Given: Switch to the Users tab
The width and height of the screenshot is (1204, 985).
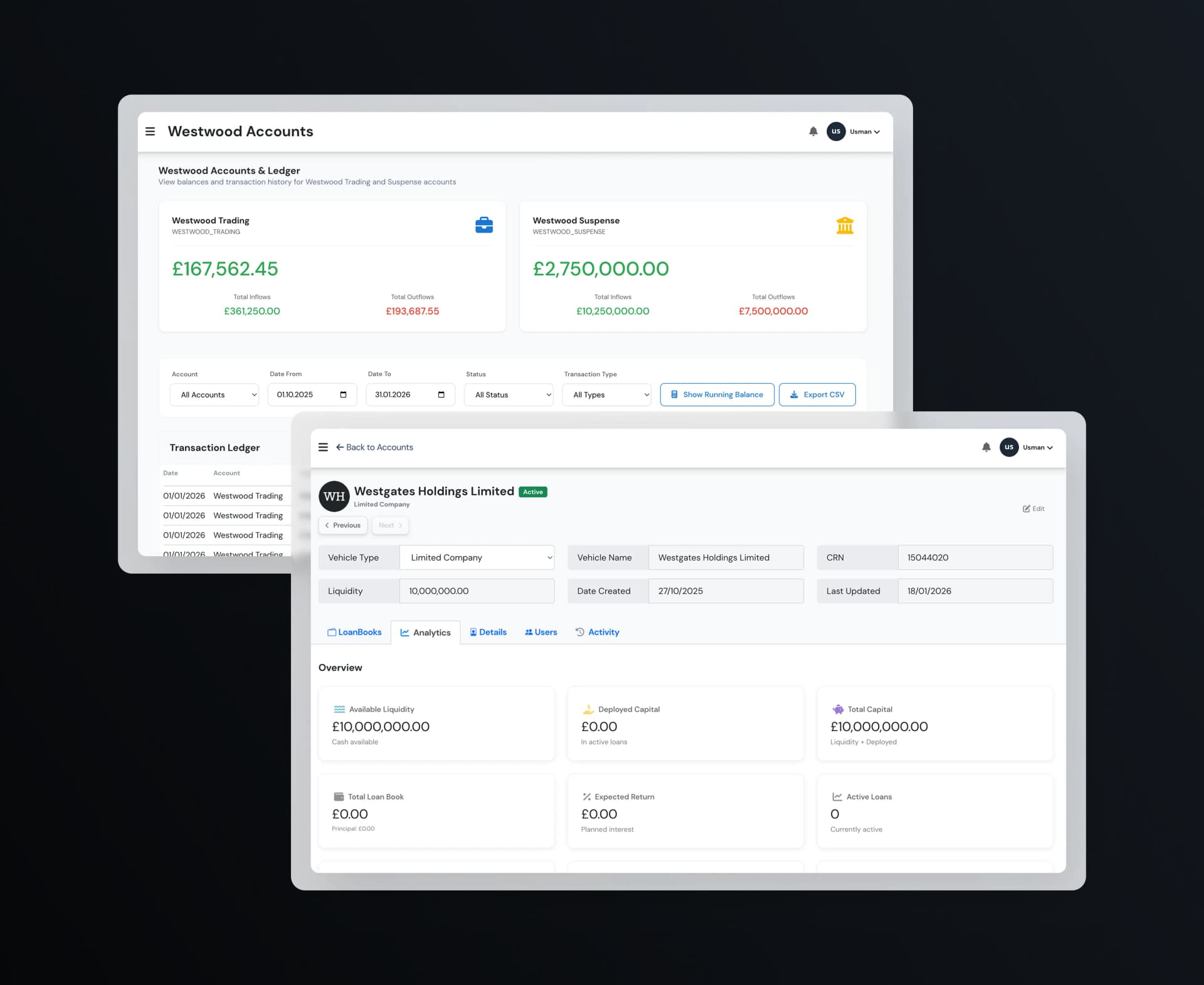Looking at the screenshot, I should [x=541, y=632].
